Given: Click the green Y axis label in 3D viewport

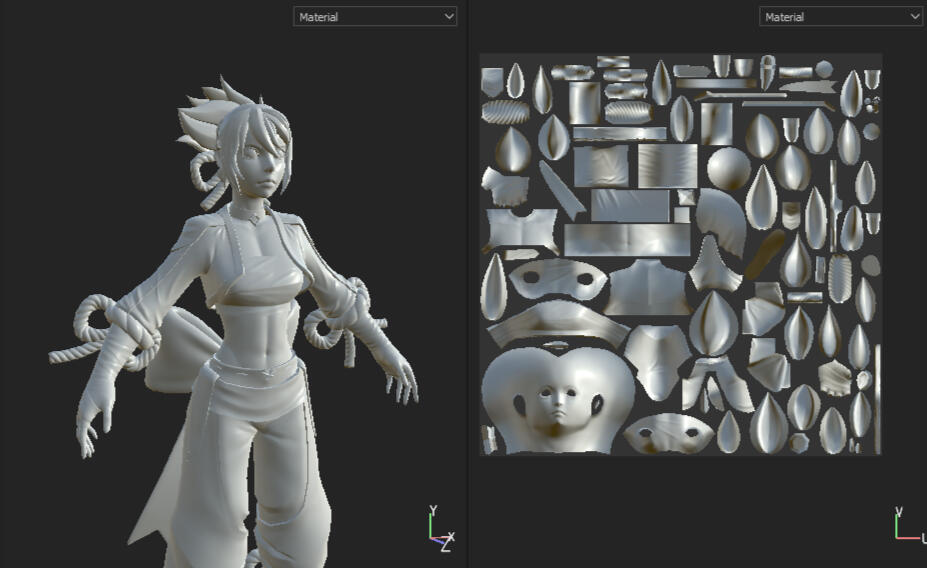Looking at the screenshot, I should coord(433,511).
